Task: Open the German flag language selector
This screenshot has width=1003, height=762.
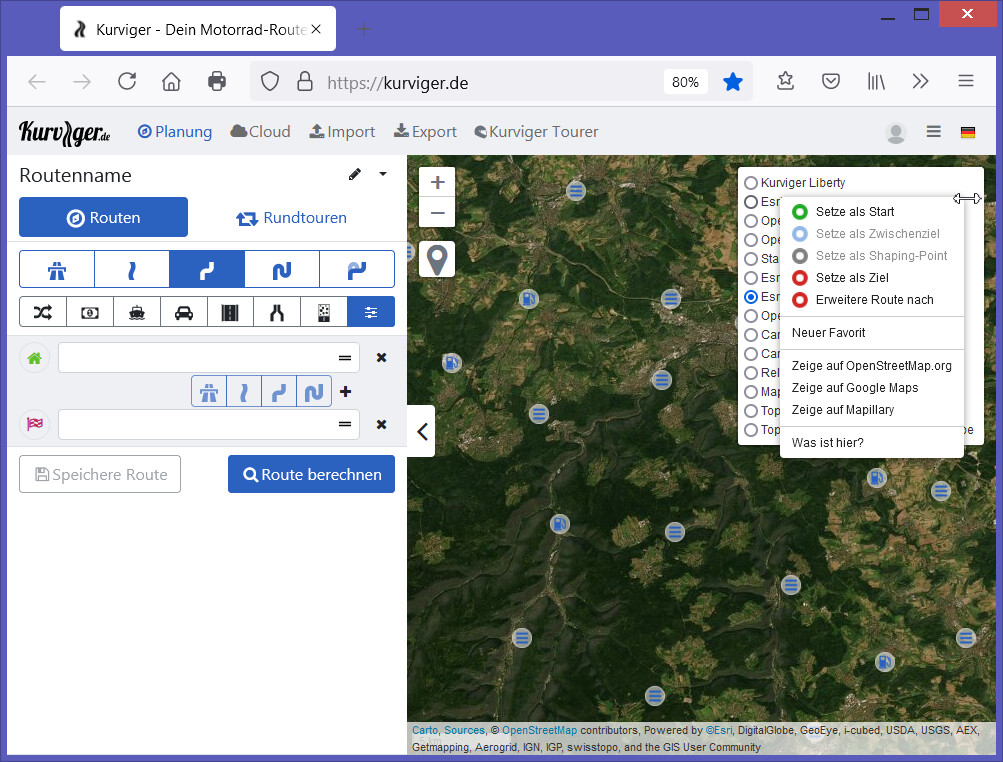Action: [x=968, y=132]
